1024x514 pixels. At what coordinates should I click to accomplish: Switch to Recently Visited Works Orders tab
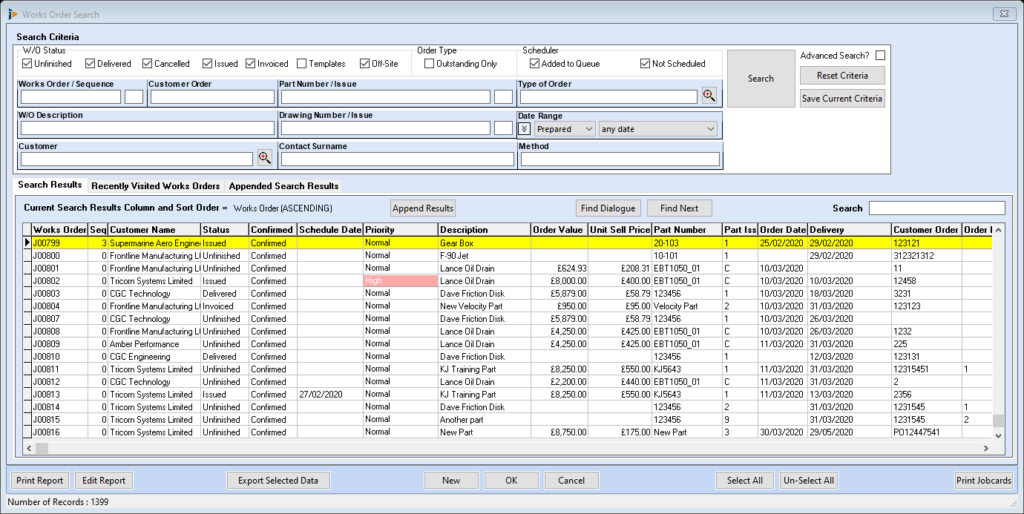pos(155,186)
